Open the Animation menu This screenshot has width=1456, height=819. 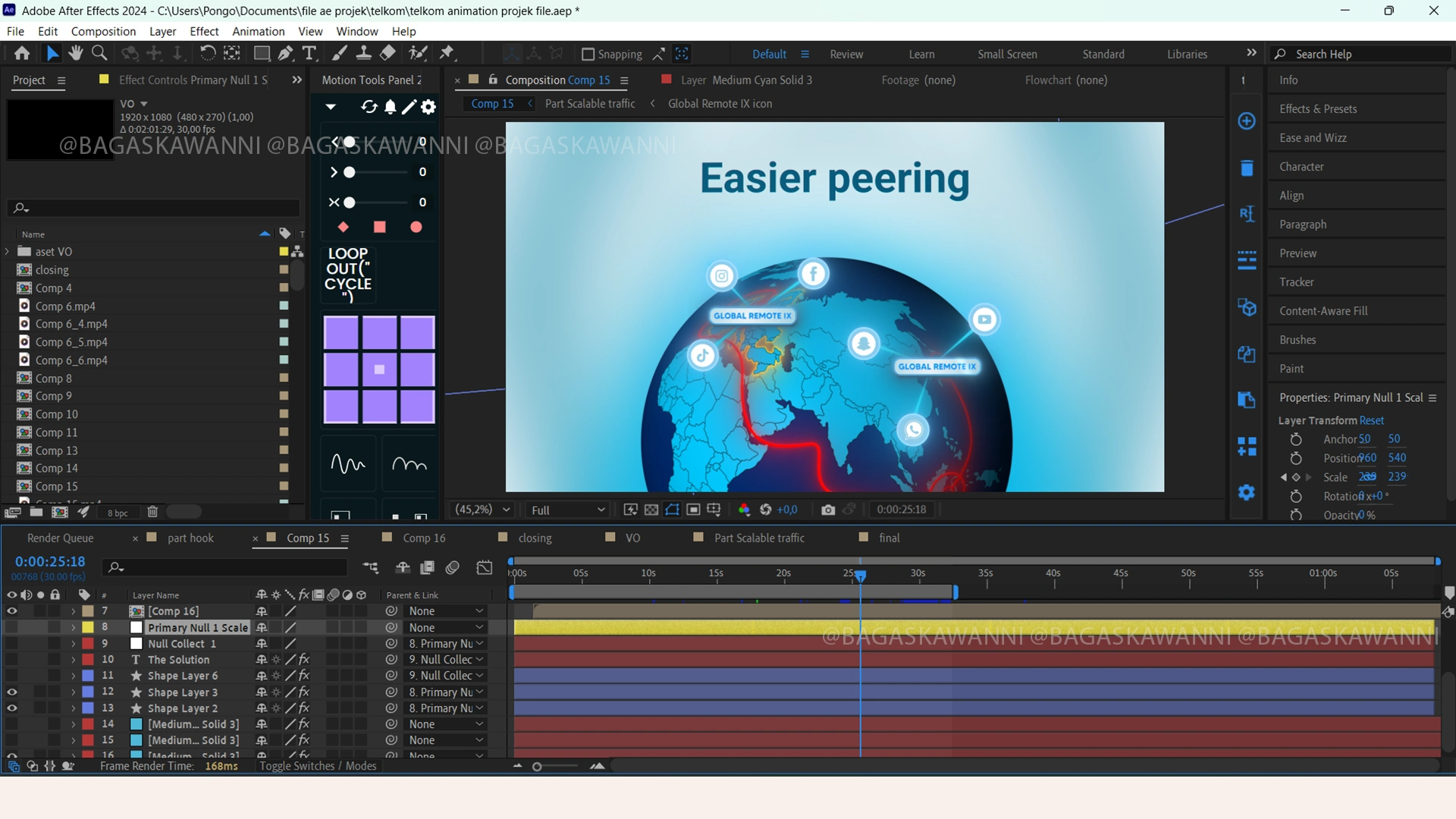point(258,31)
